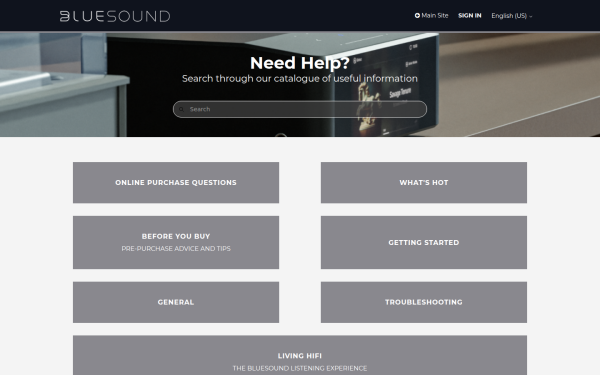Open the What's Hot category
600x375 pixels.
pos(424,183)
